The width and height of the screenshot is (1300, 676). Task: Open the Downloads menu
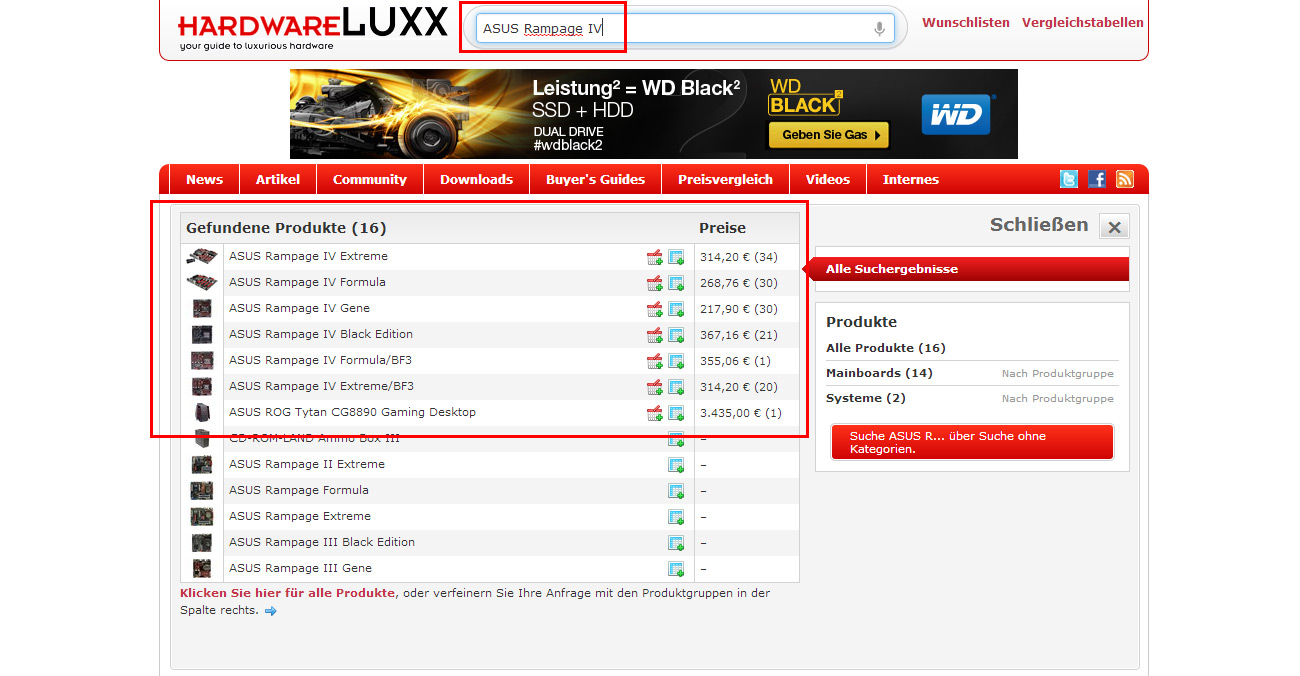pos(476,180)
